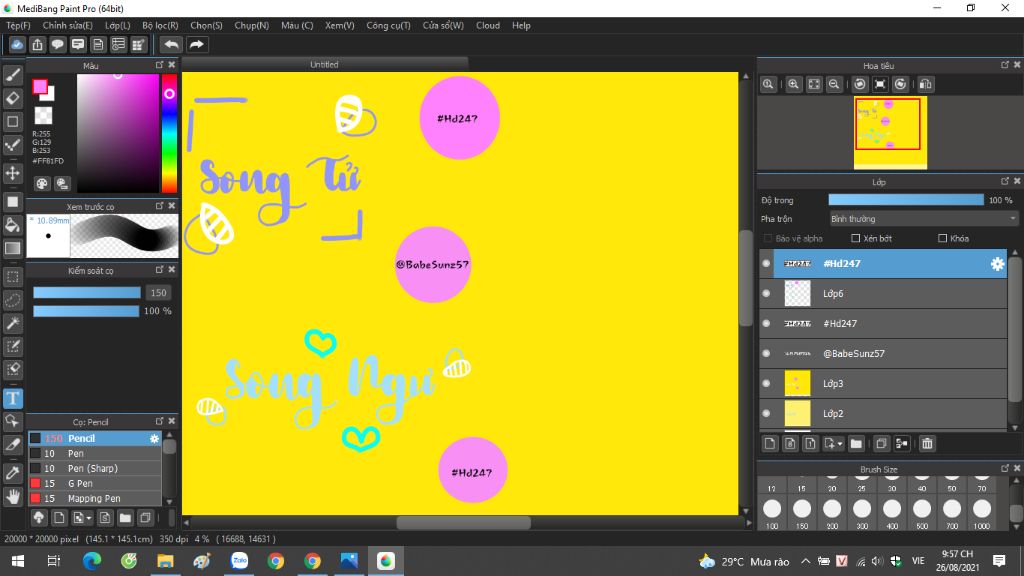Choose the Bucket fill tool

click(x=12, y=225)
